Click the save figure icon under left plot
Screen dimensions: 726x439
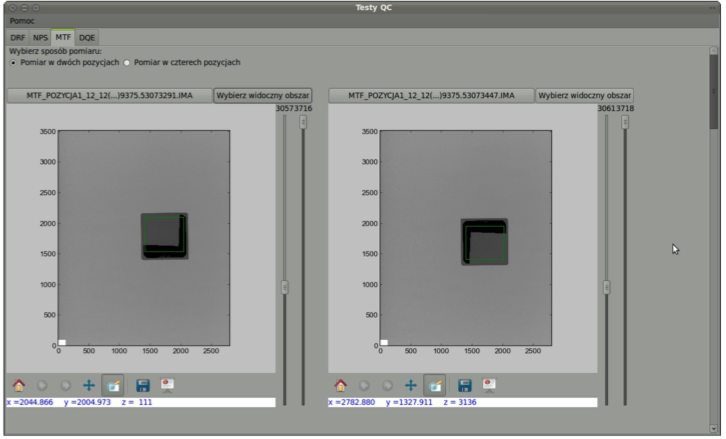[x=143, y=384]
